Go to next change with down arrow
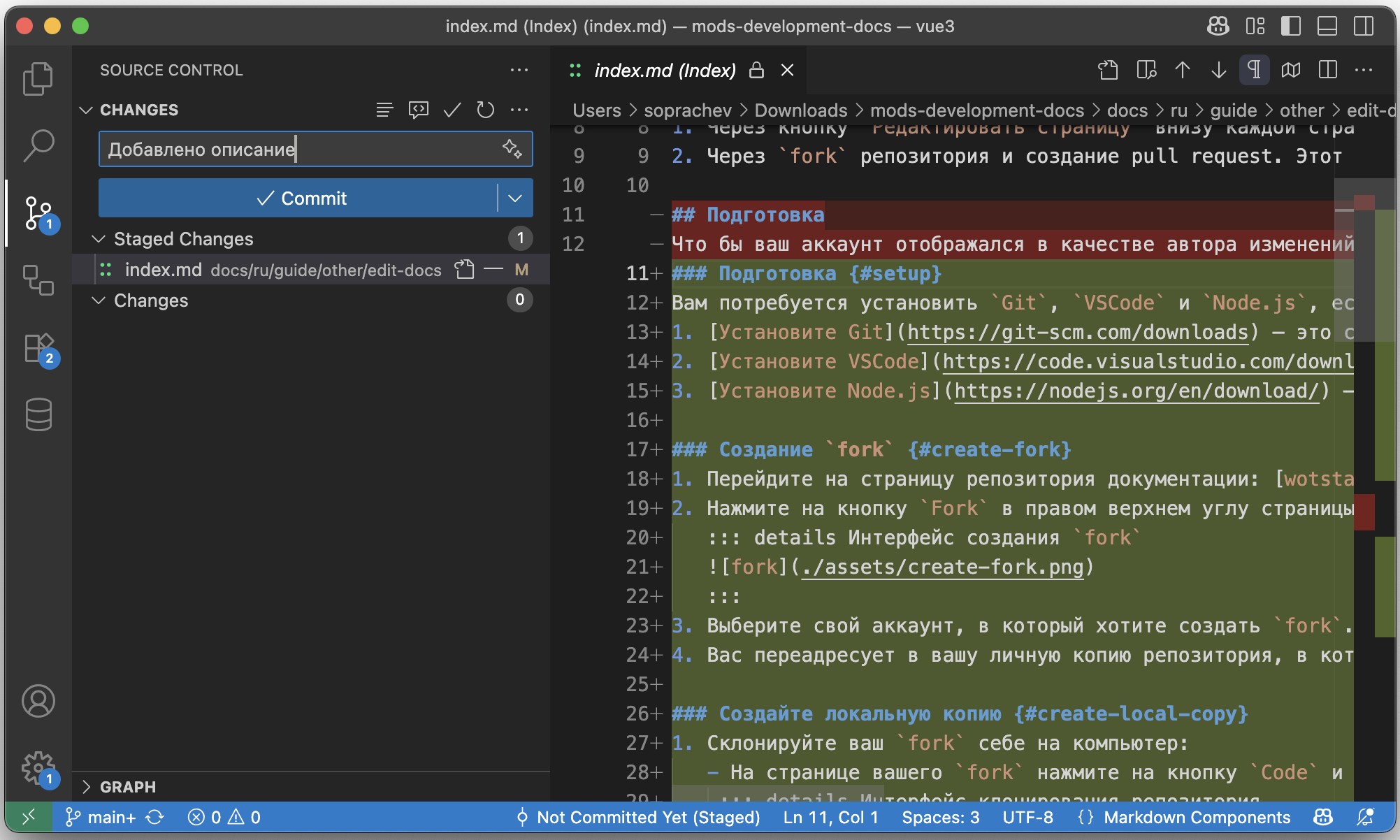This screenshot has height=840, width=1400. pos(1218,70)
